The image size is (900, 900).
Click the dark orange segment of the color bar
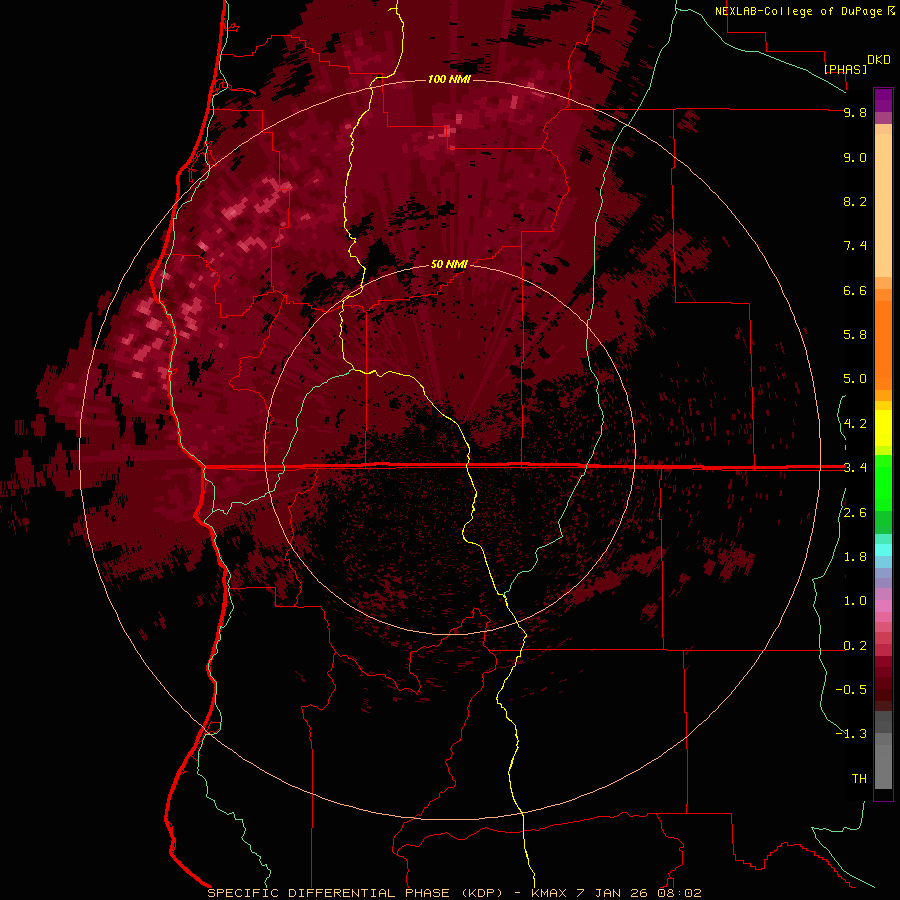[883, 344]
